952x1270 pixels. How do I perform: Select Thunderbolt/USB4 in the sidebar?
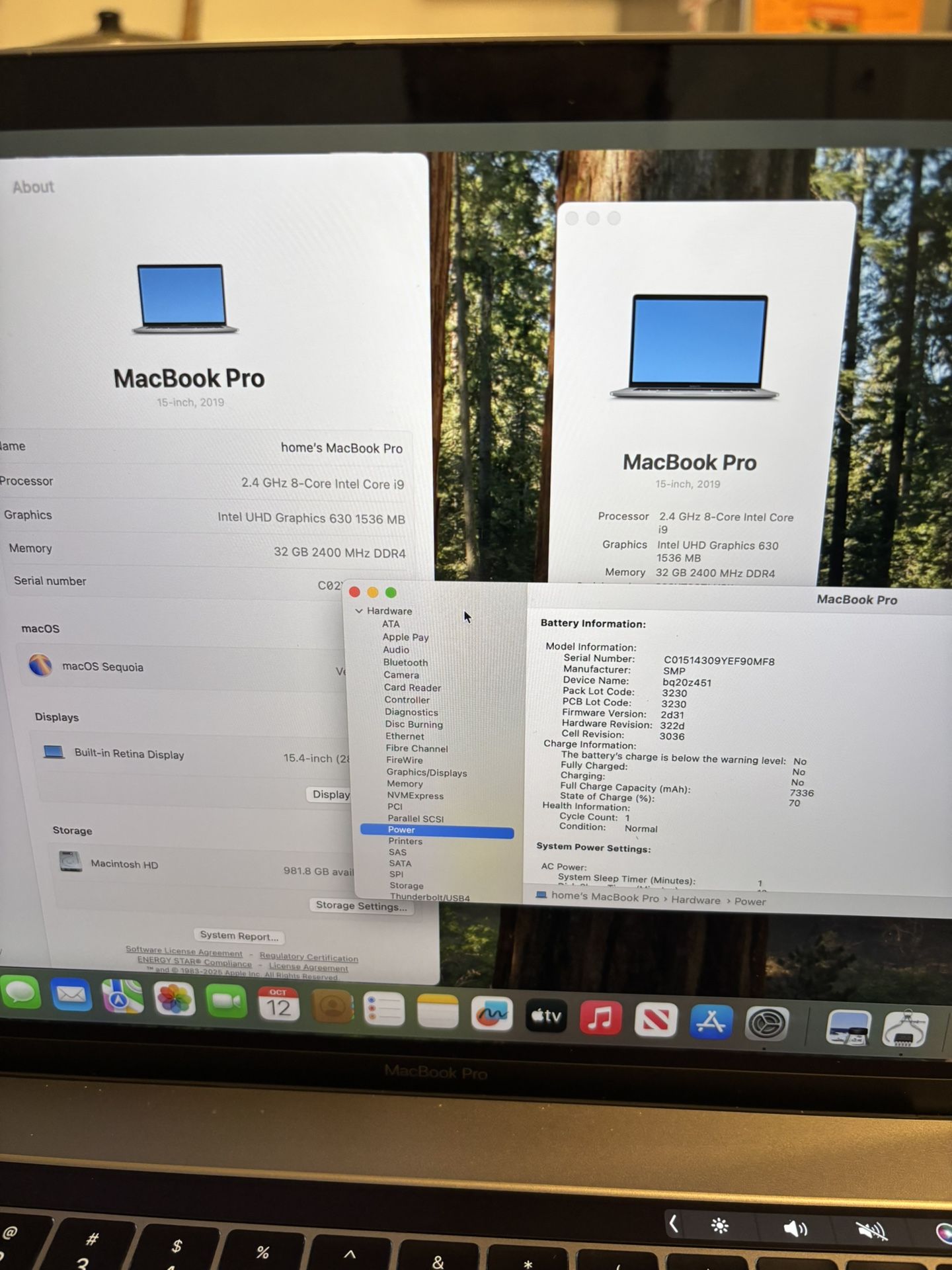(430, 897)
